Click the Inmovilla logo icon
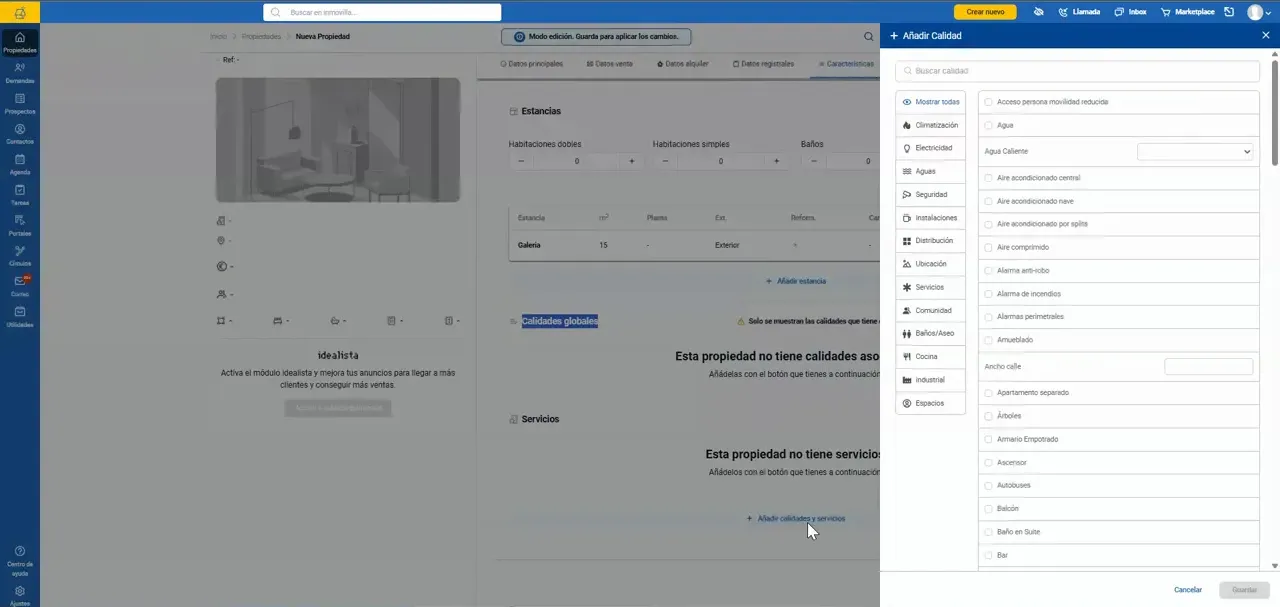 tap(20, 12)
